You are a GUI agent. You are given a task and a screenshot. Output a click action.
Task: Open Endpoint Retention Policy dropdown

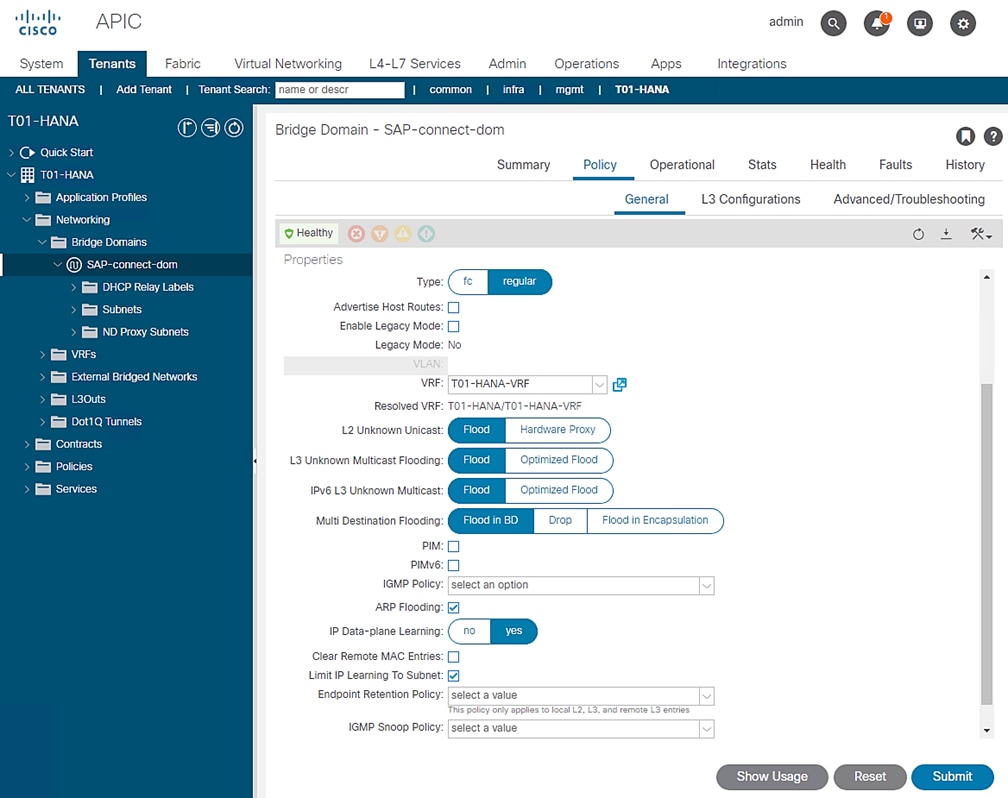point(706,696)
